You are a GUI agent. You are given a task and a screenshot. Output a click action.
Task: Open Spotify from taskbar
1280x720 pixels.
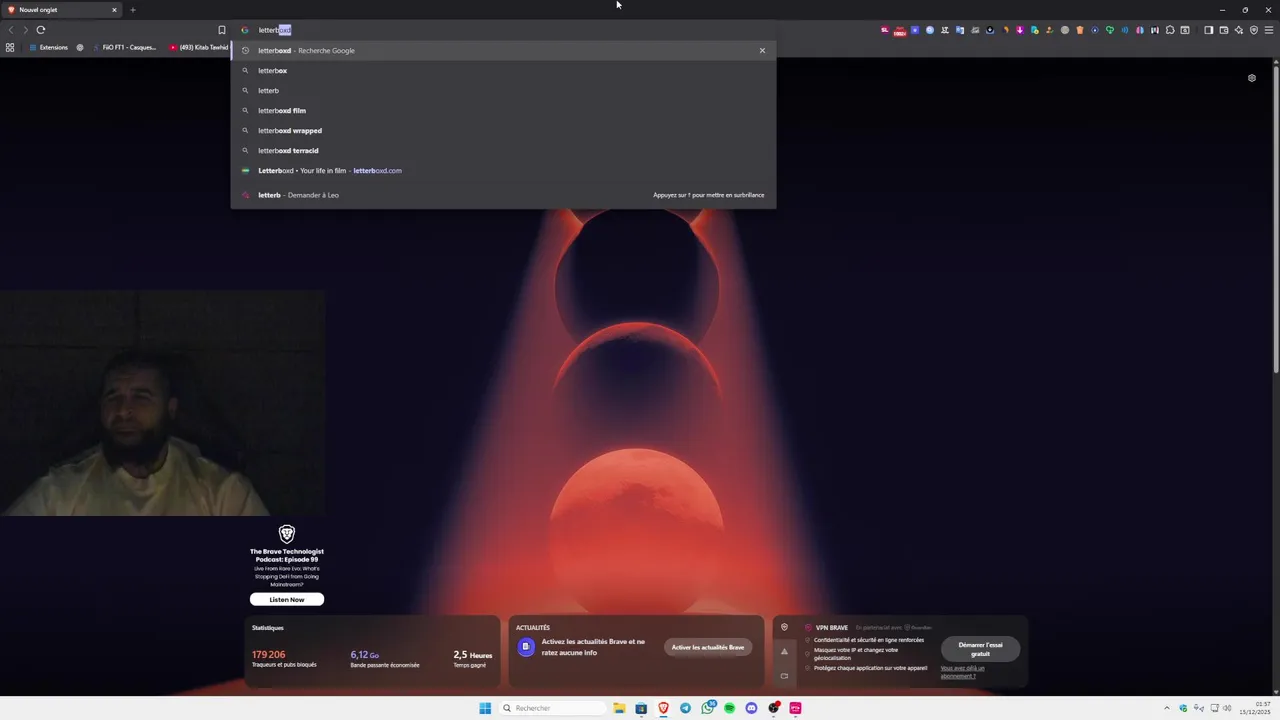[729, 708]
